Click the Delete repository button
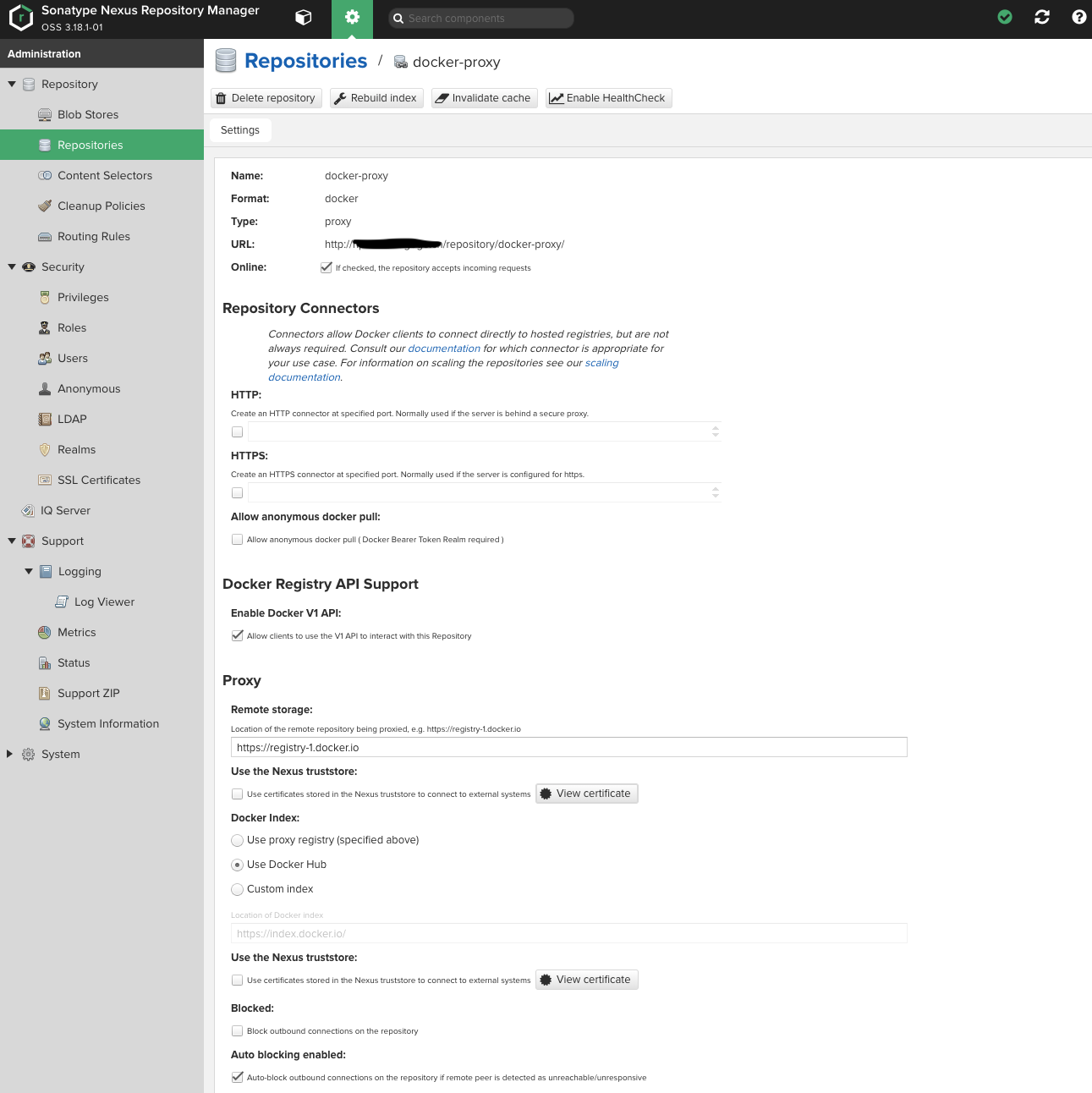Viewport: 1092px width, 1093px height. (x=266, y=98)
